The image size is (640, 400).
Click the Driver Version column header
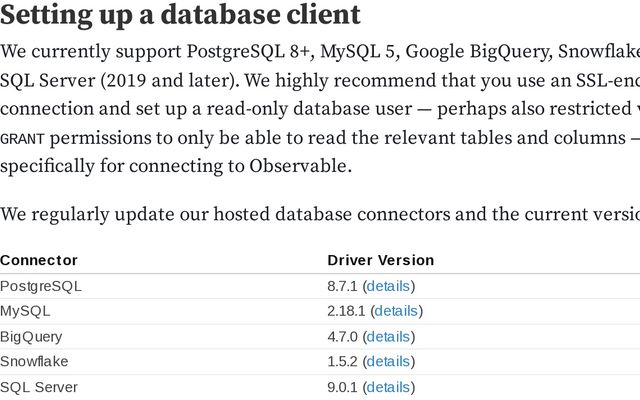380,260
